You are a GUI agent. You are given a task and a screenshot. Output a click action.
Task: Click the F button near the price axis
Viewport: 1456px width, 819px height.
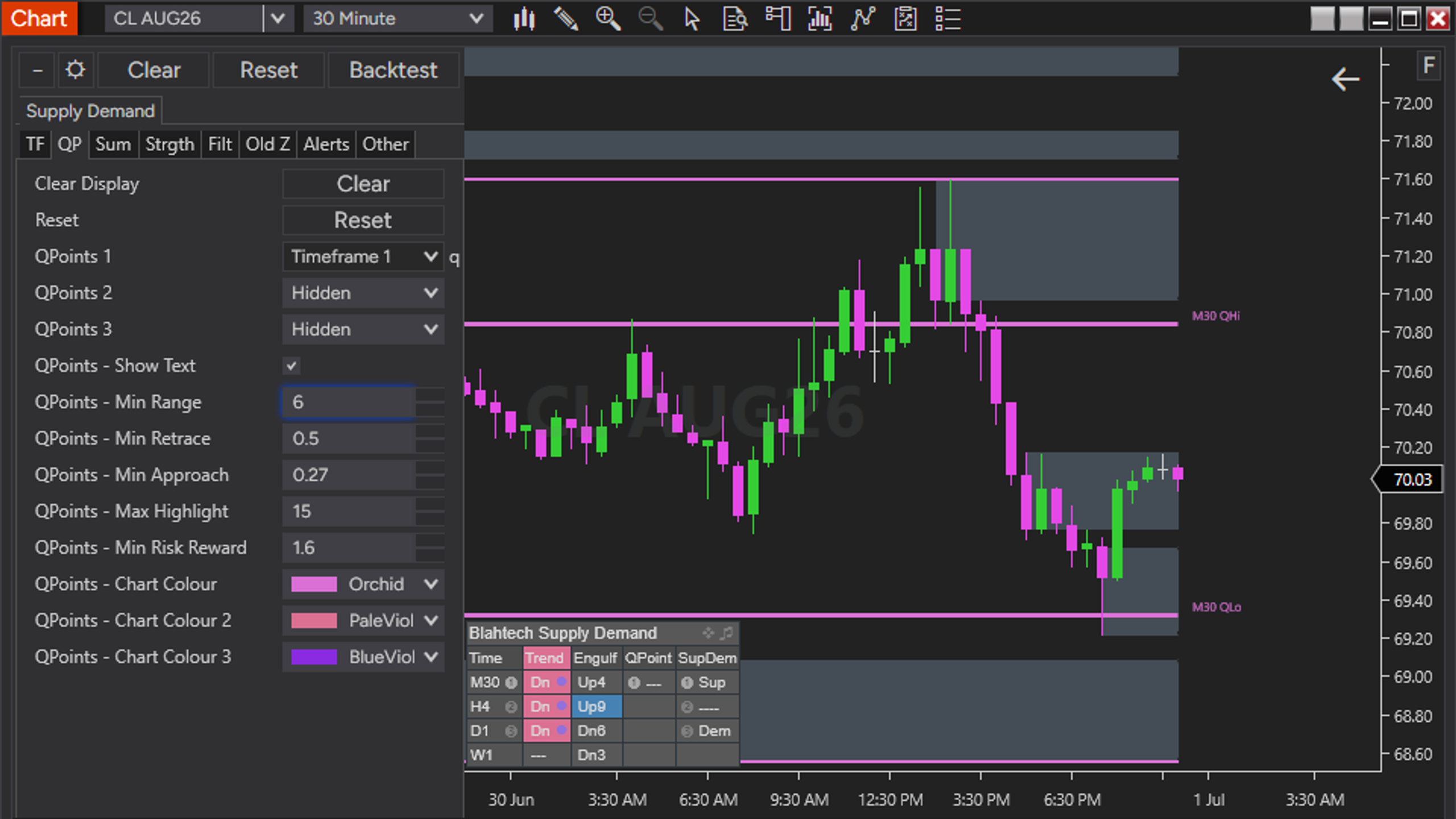(1429, 66)
